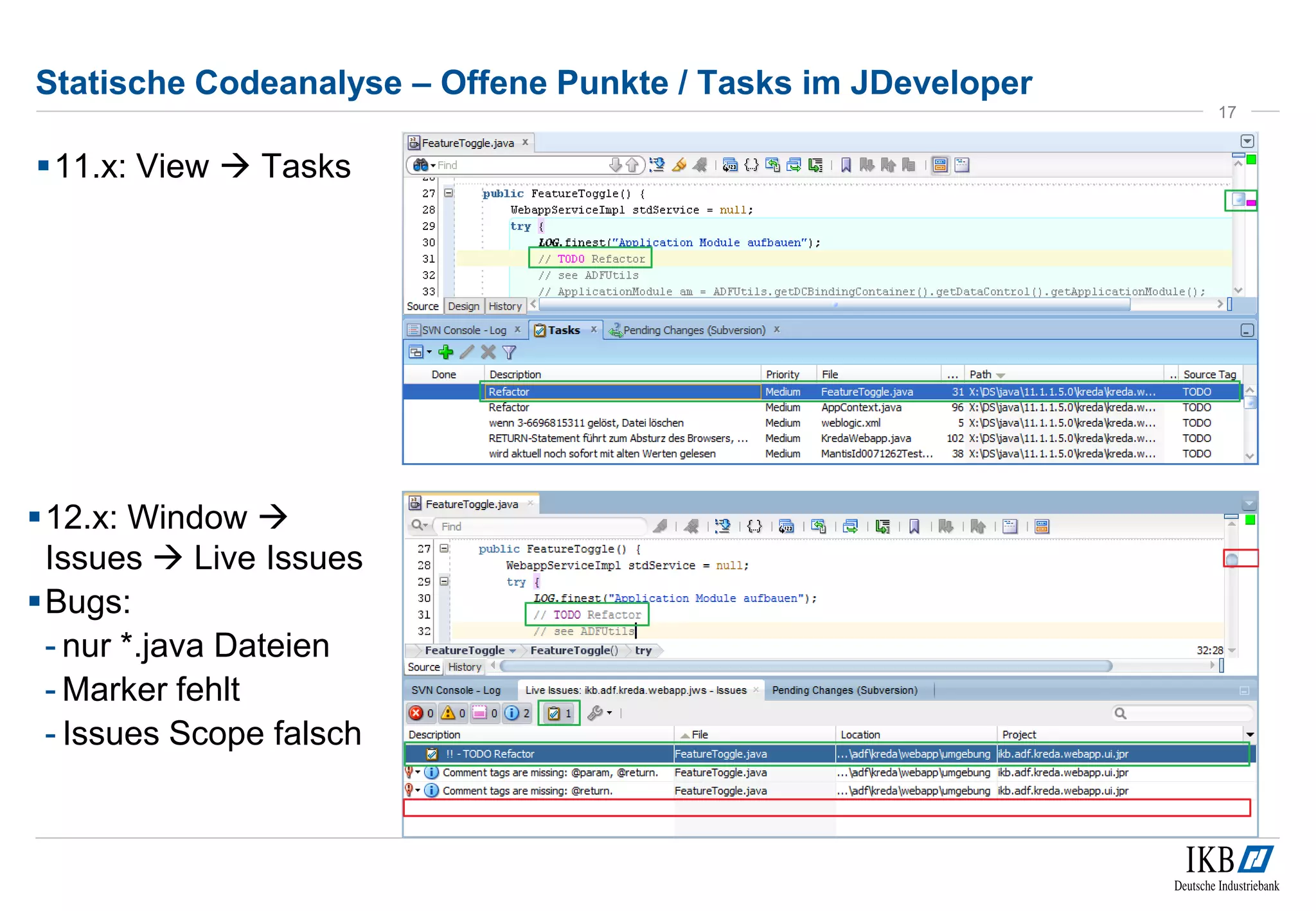Click Find Previous up arrow in upper Find box
This screenshot has width=1316, height=911.
coord(632,165)
